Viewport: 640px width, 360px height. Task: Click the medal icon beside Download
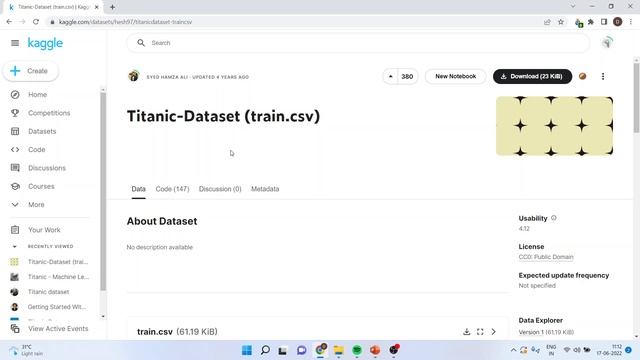pyautogui.click(x=582, y=76)
